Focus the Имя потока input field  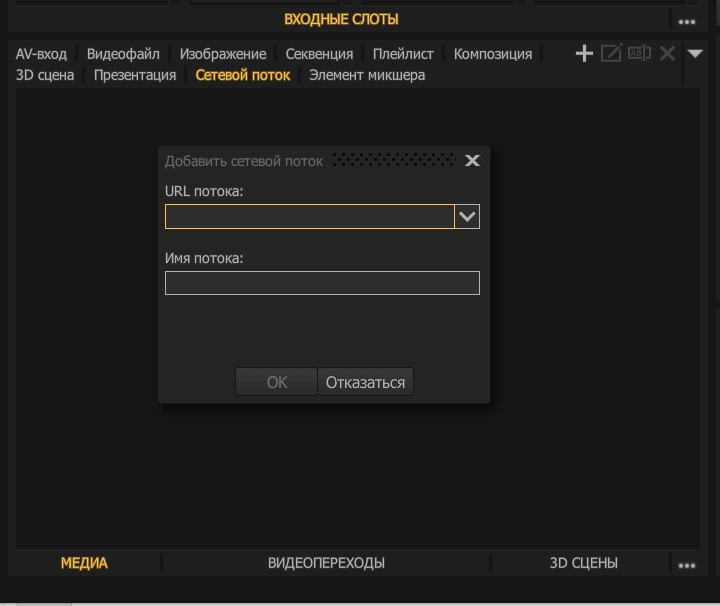click(322, 283)
